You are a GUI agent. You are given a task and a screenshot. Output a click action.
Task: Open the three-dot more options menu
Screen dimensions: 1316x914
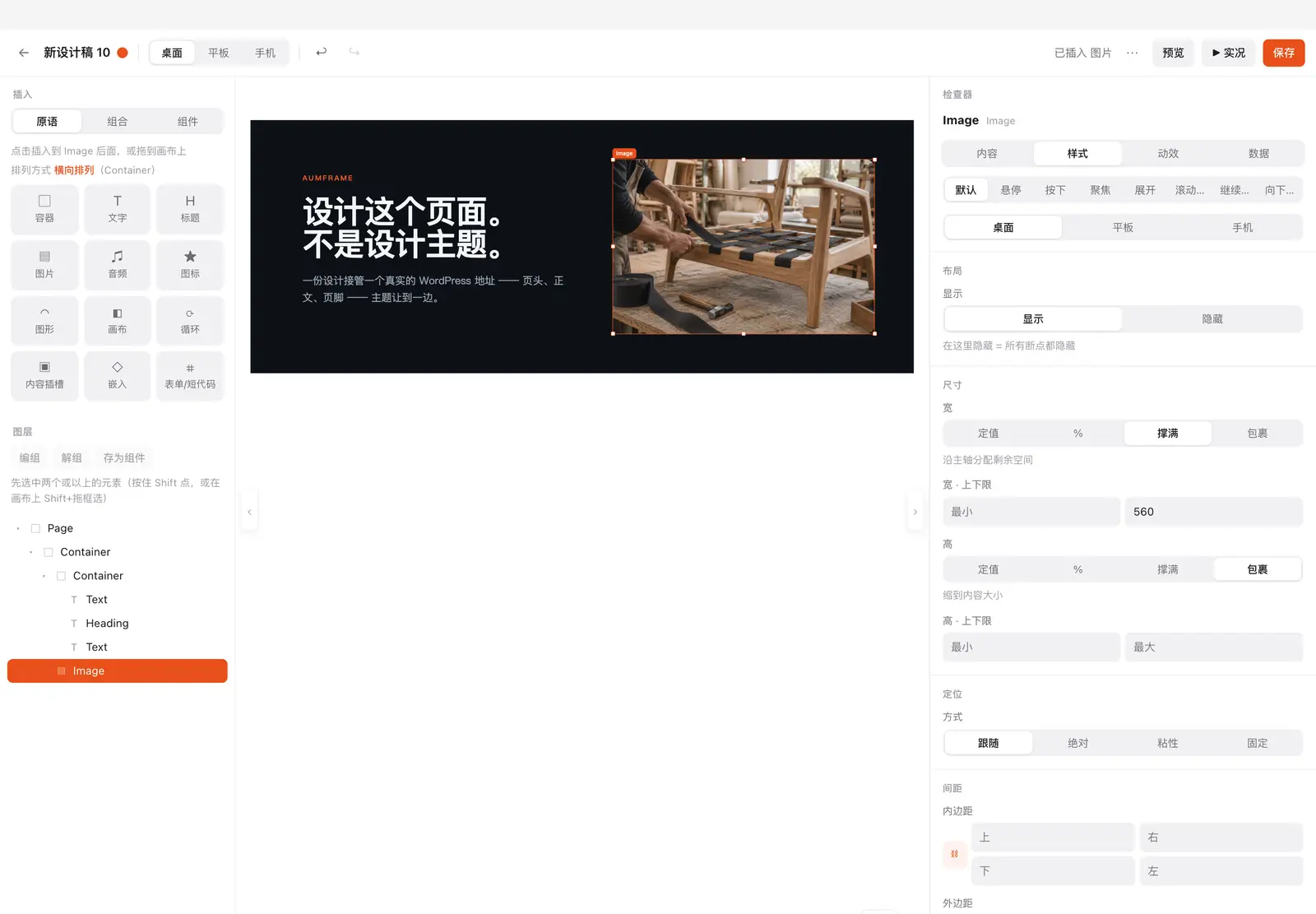(x=1133, y=53)
